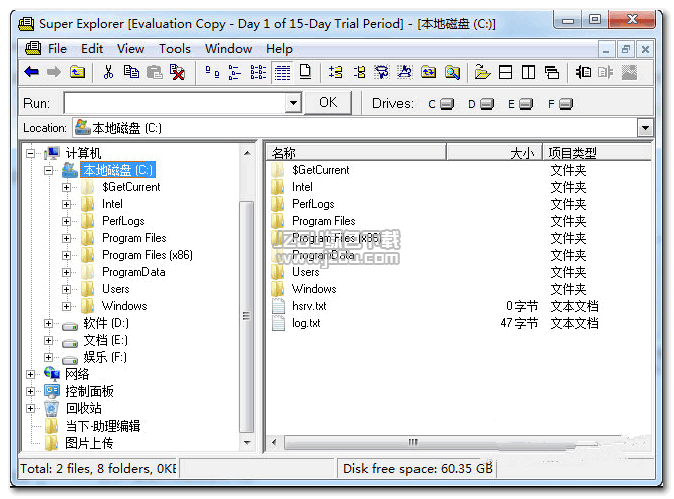Select PerfLogs folder in file list
This screenshot has width=674, height=499.
pyautogui.click(x=313, y=204)
